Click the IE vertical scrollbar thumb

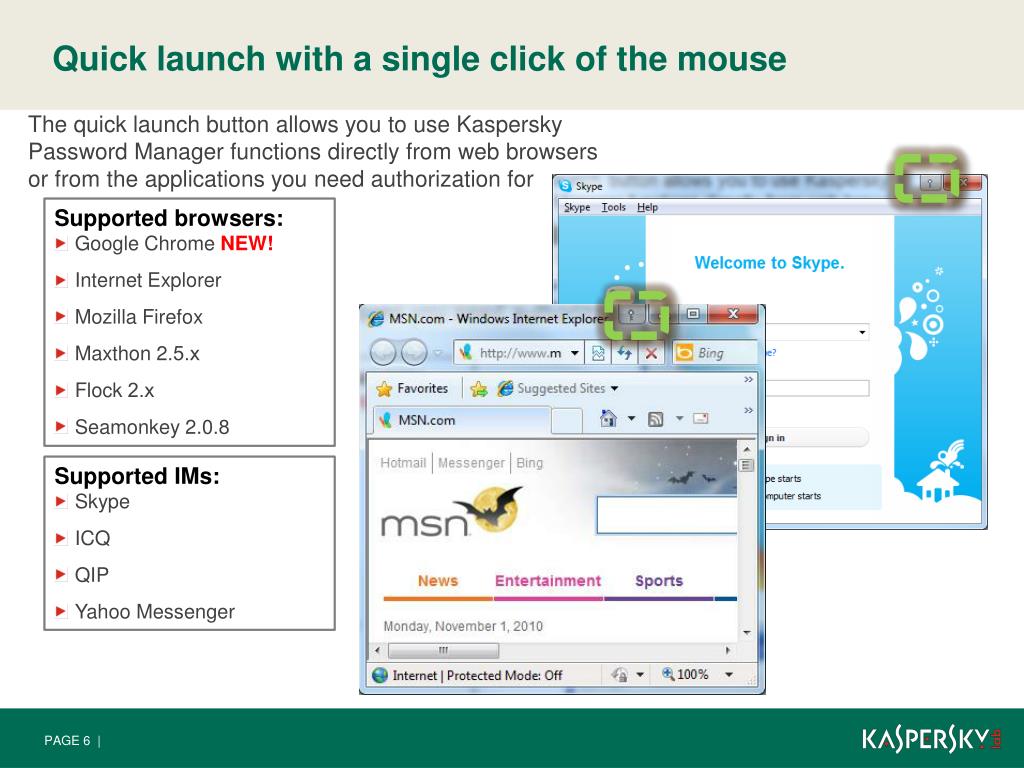[x=746, y=466]
